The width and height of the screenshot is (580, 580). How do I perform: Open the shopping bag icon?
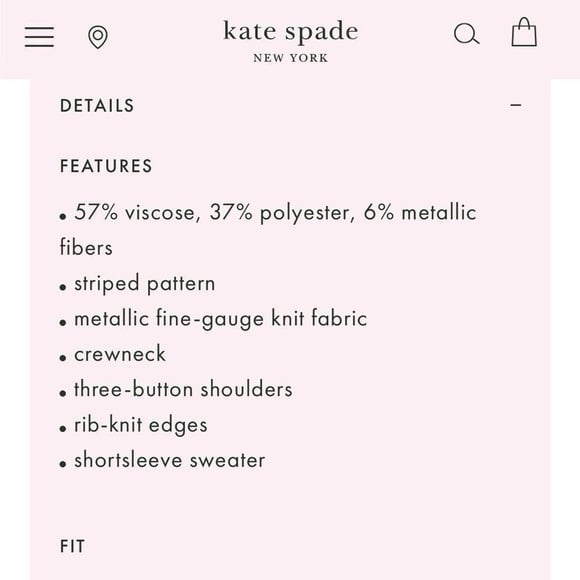pyautogui.click(x=524, y=32)
